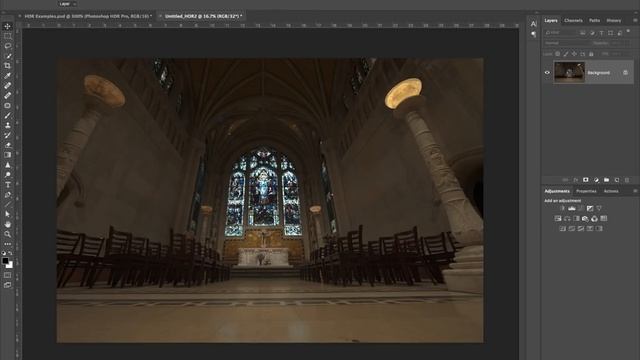Image resolution: width=640 pixels, height=360 pixels.
Task: Toggle filter for smart objects
Action: [x=620, y=33]
